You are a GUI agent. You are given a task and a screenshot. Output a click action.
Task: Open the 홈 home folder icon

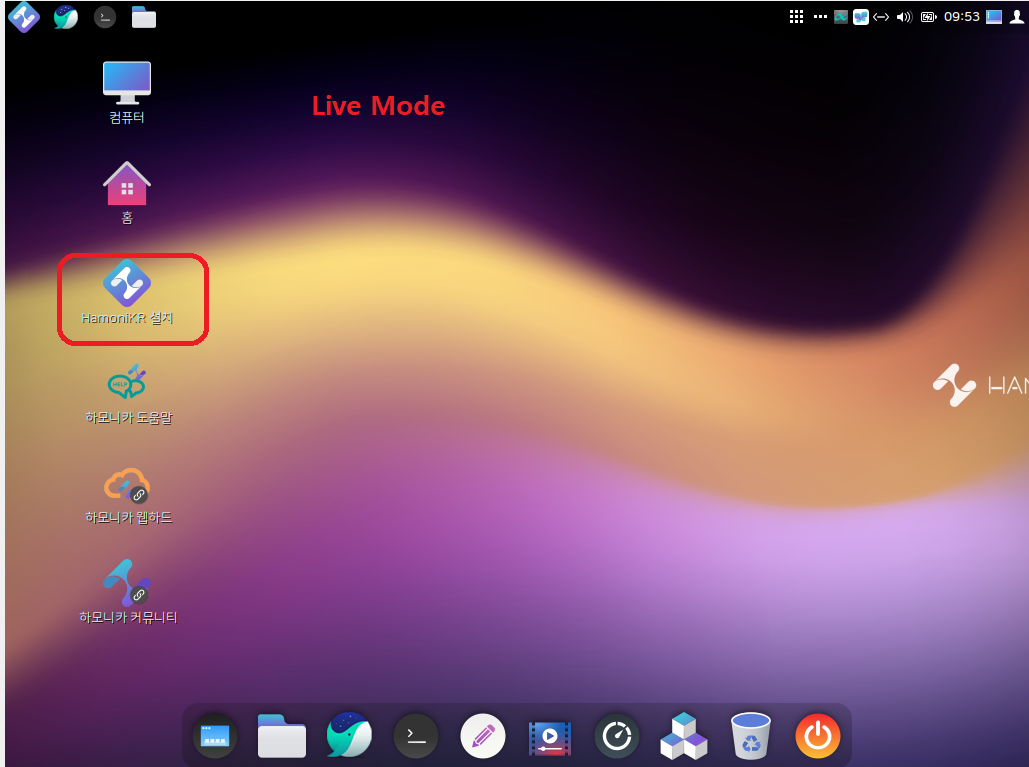(127, 193)
